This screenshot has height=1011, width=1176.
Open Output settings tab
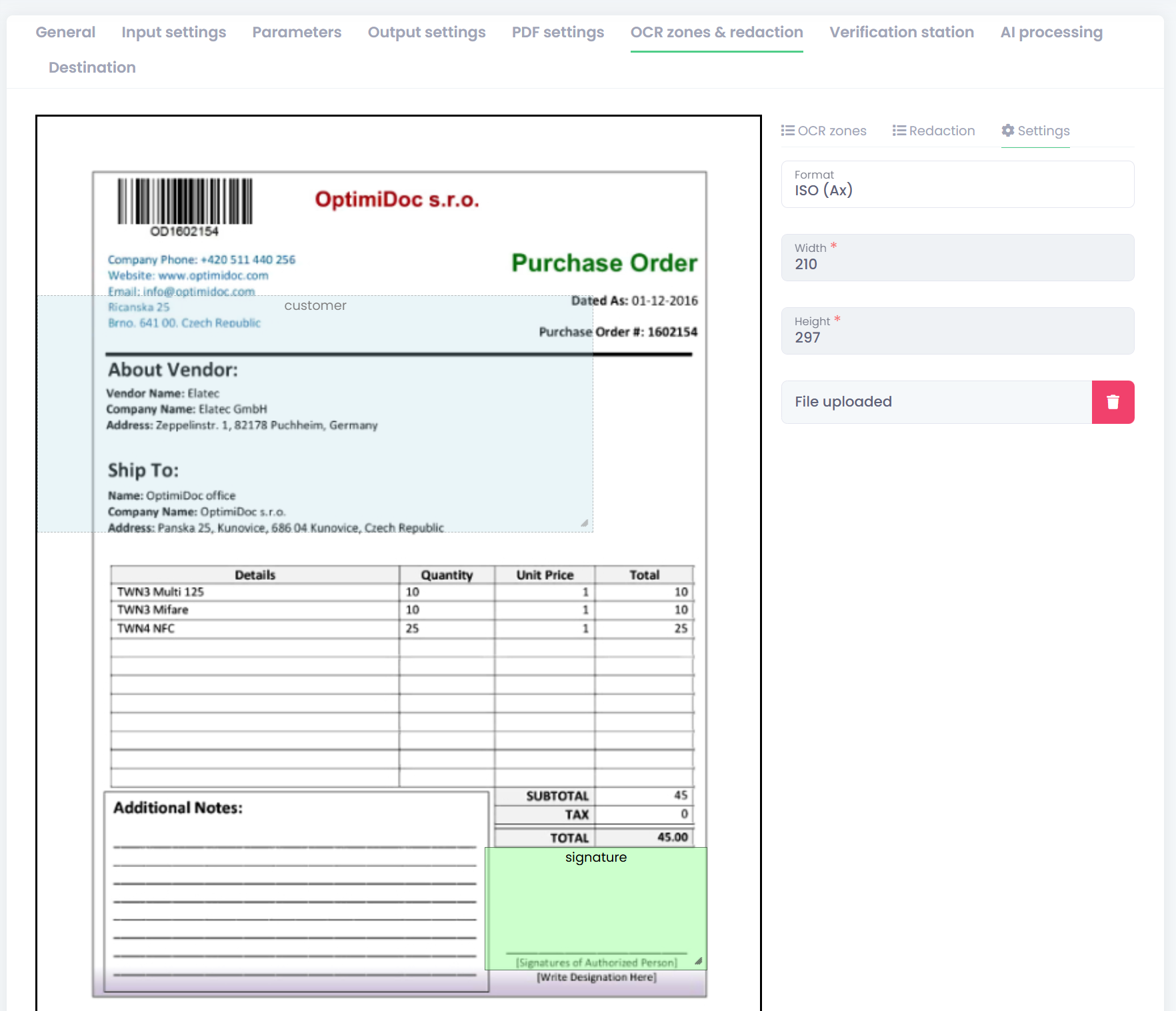click(427, 32)
